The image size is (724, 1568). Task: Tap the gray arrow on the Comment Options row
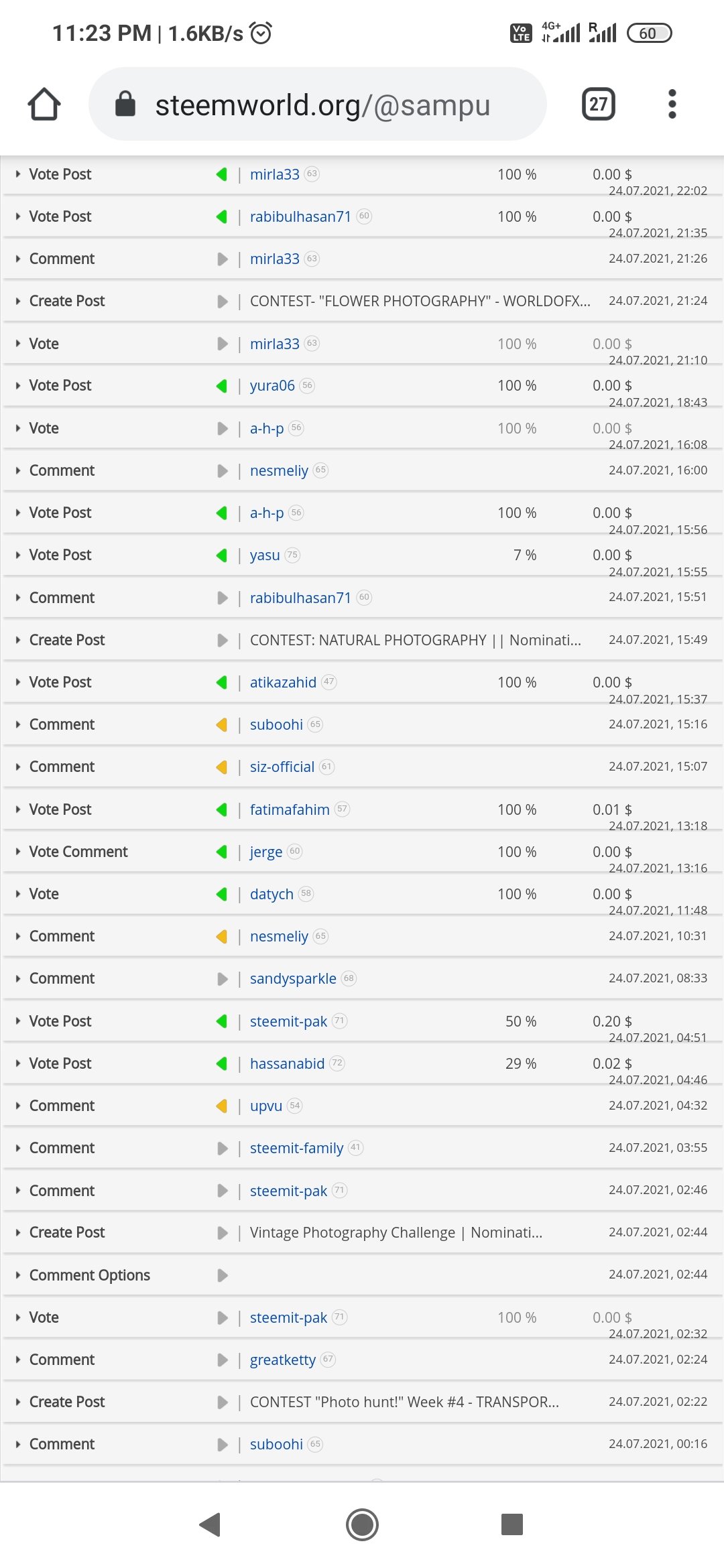pos(223,1275)
